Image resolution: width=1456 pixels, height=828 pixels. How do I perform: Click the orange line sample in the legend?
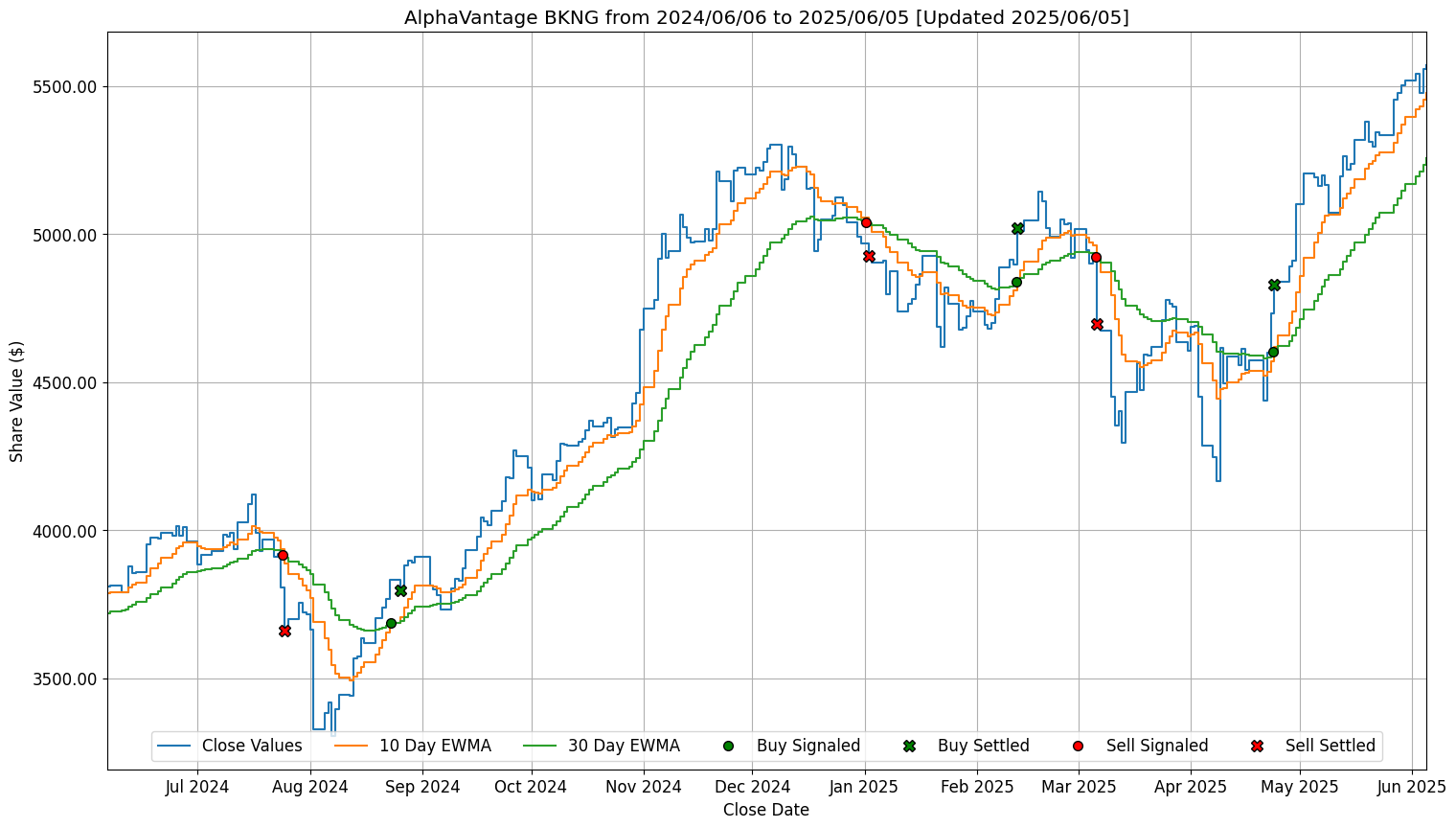351,746
